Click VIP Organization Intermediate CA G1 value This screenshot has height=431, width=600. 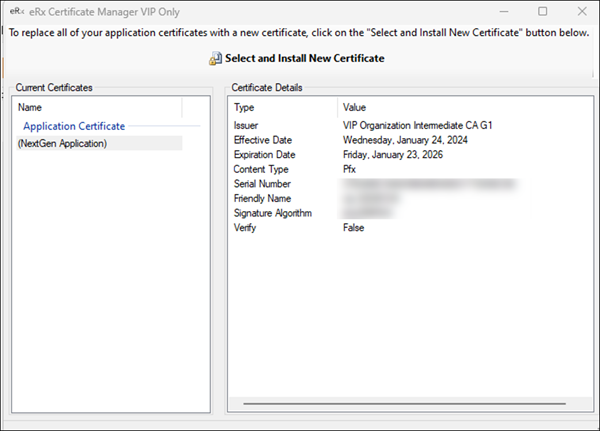tap(417, 126)
